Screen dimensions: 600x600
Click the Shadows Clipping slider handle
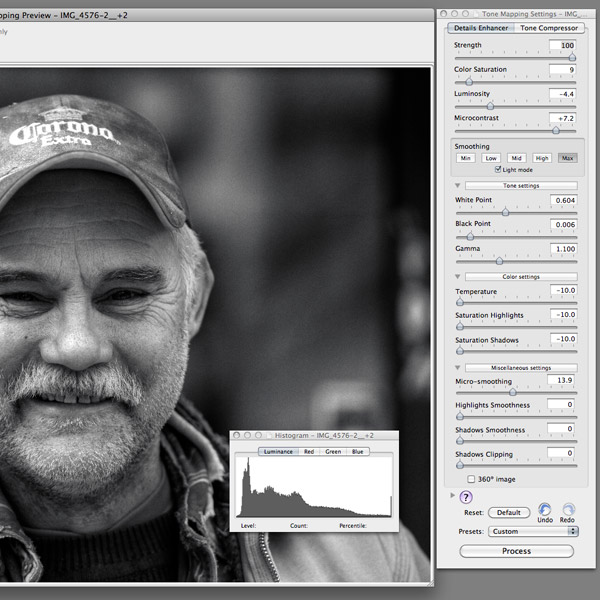pos(460,465)
